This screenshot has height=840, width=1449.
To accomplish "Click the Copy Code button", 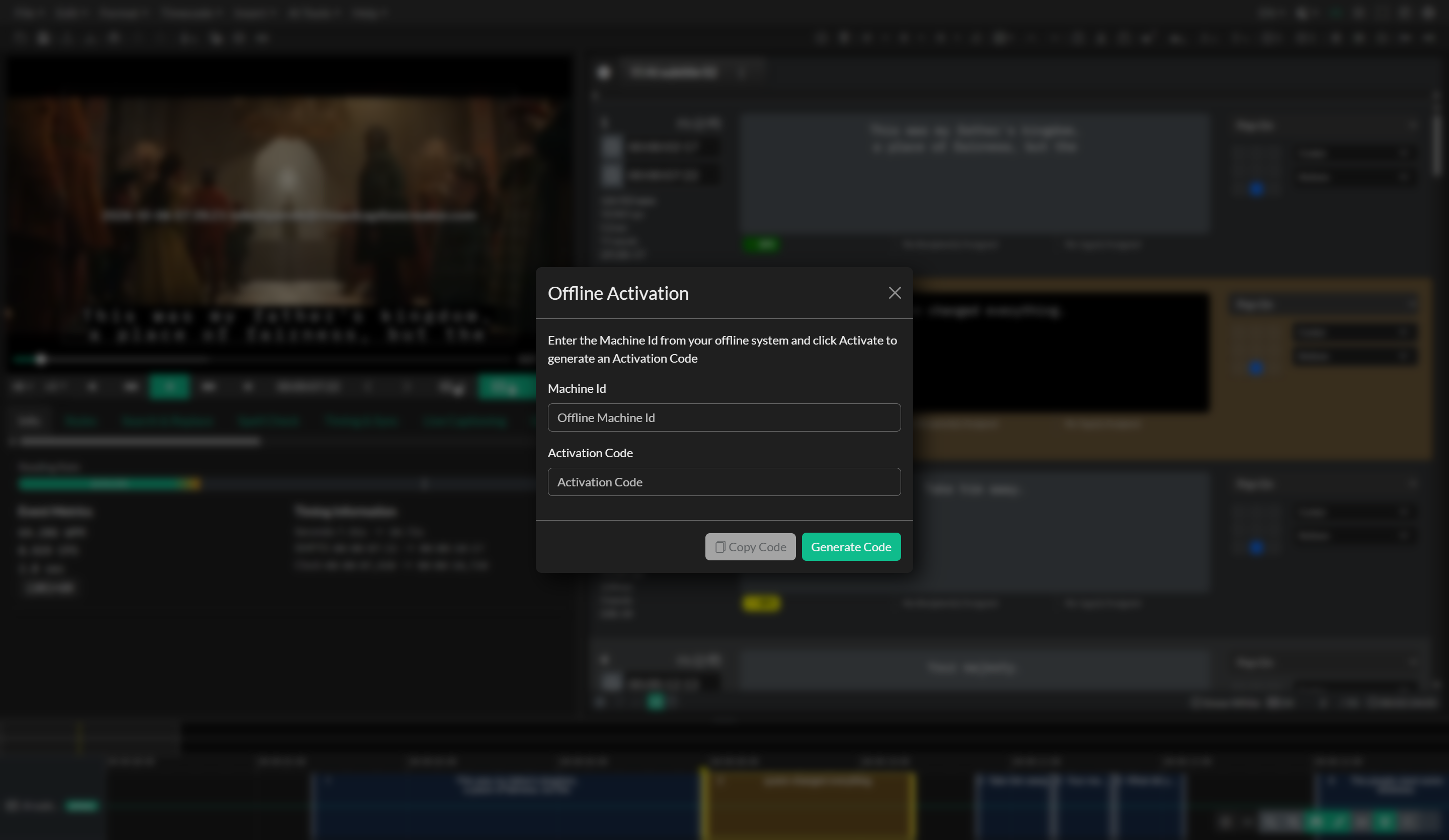I will pyautogui.click(x=750, y=547).
